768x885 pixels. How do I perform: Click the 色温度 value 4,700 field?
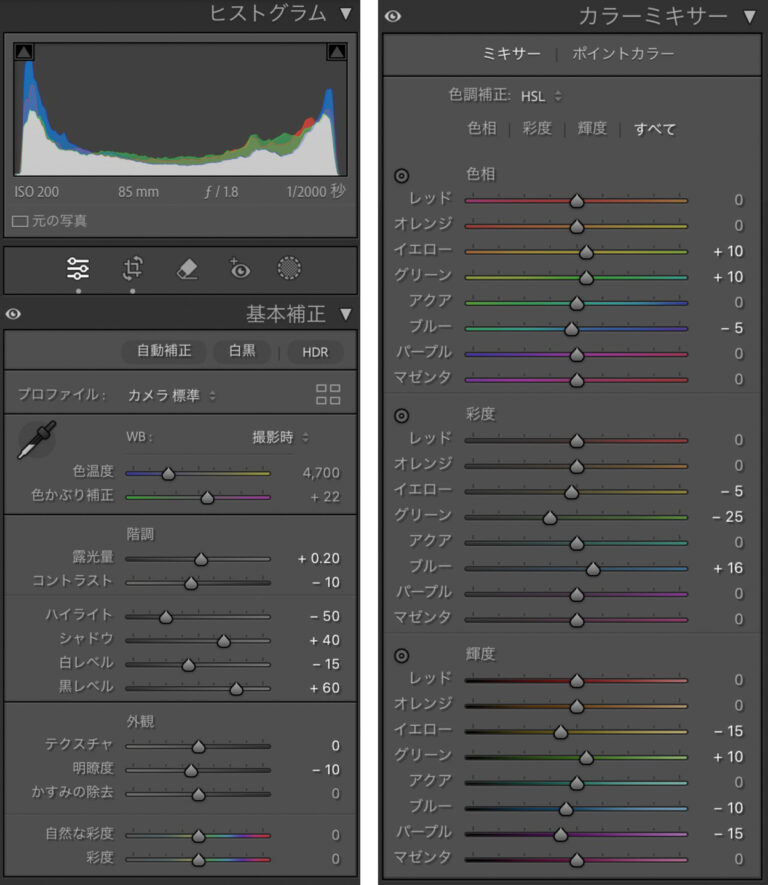pos(321,473)
